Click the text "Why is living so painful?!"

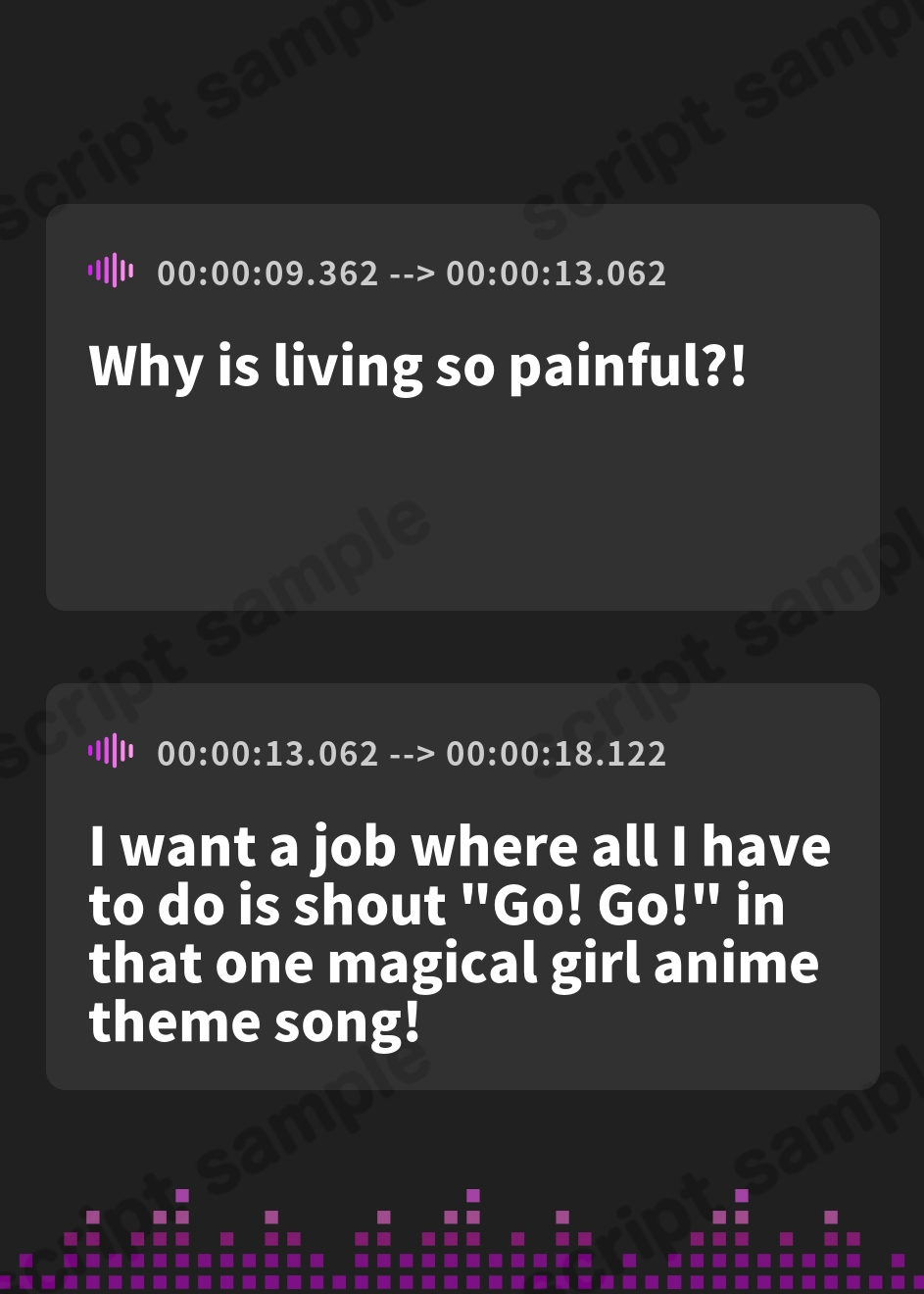click(418, 366)
